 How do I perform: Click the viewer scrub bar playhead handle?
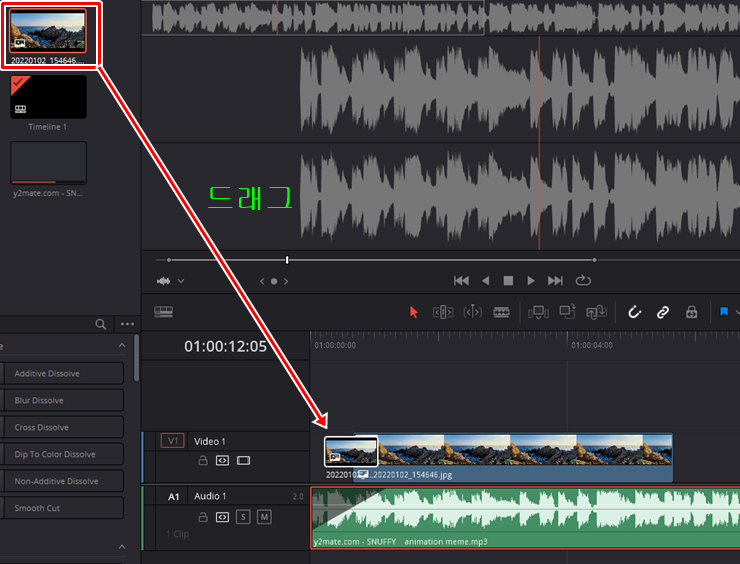287,260
